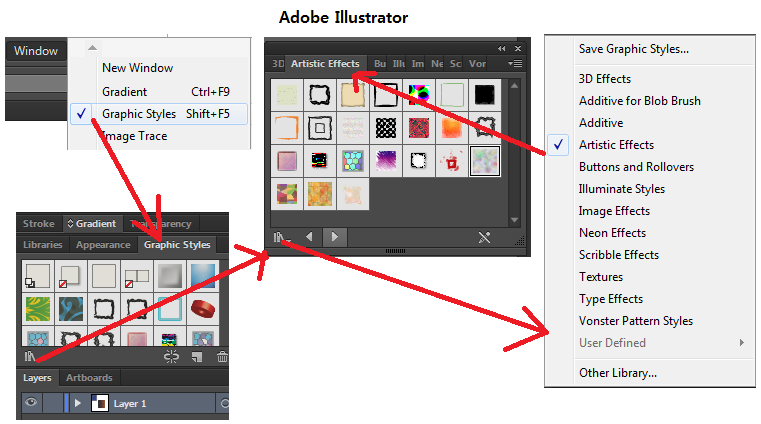Open the Neon Effects library
Viewport: 761px width, 424px height.
point(612,233)
